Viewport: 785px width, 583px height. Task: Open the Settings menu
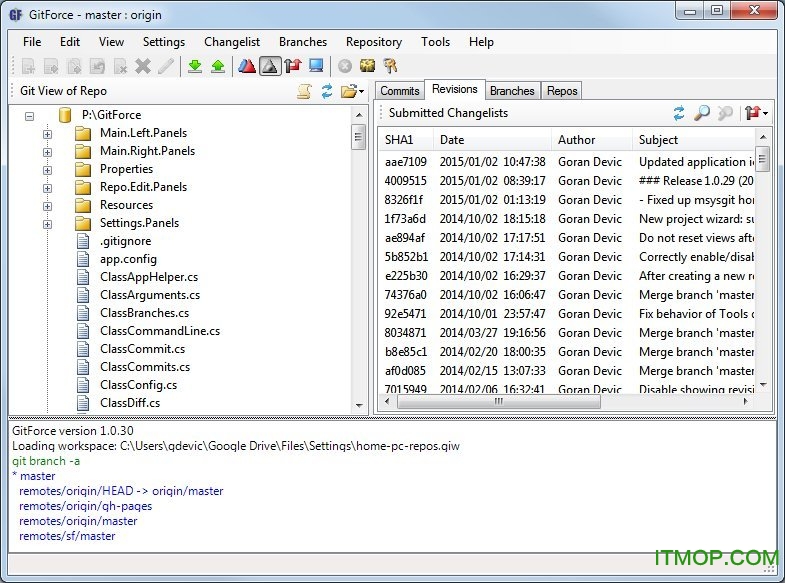click(164, 42)
